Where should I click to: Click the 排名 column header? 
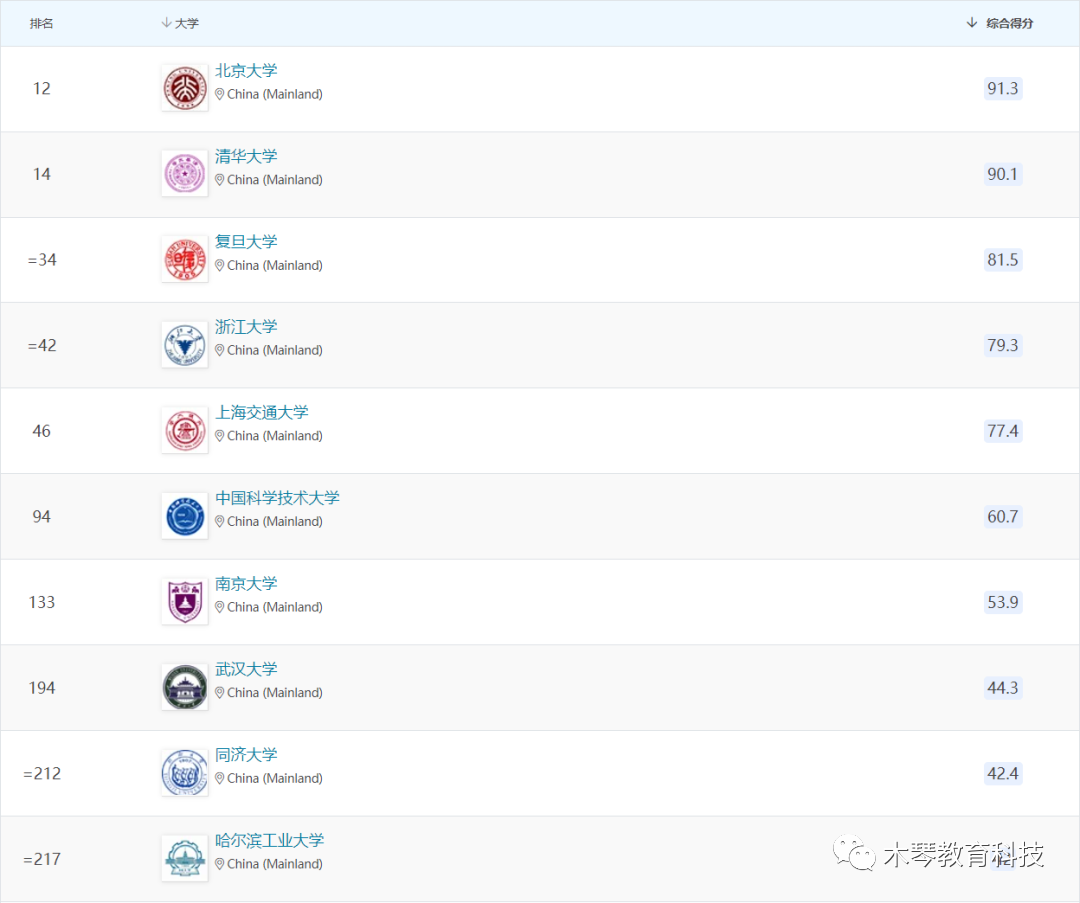pos(42,23)
